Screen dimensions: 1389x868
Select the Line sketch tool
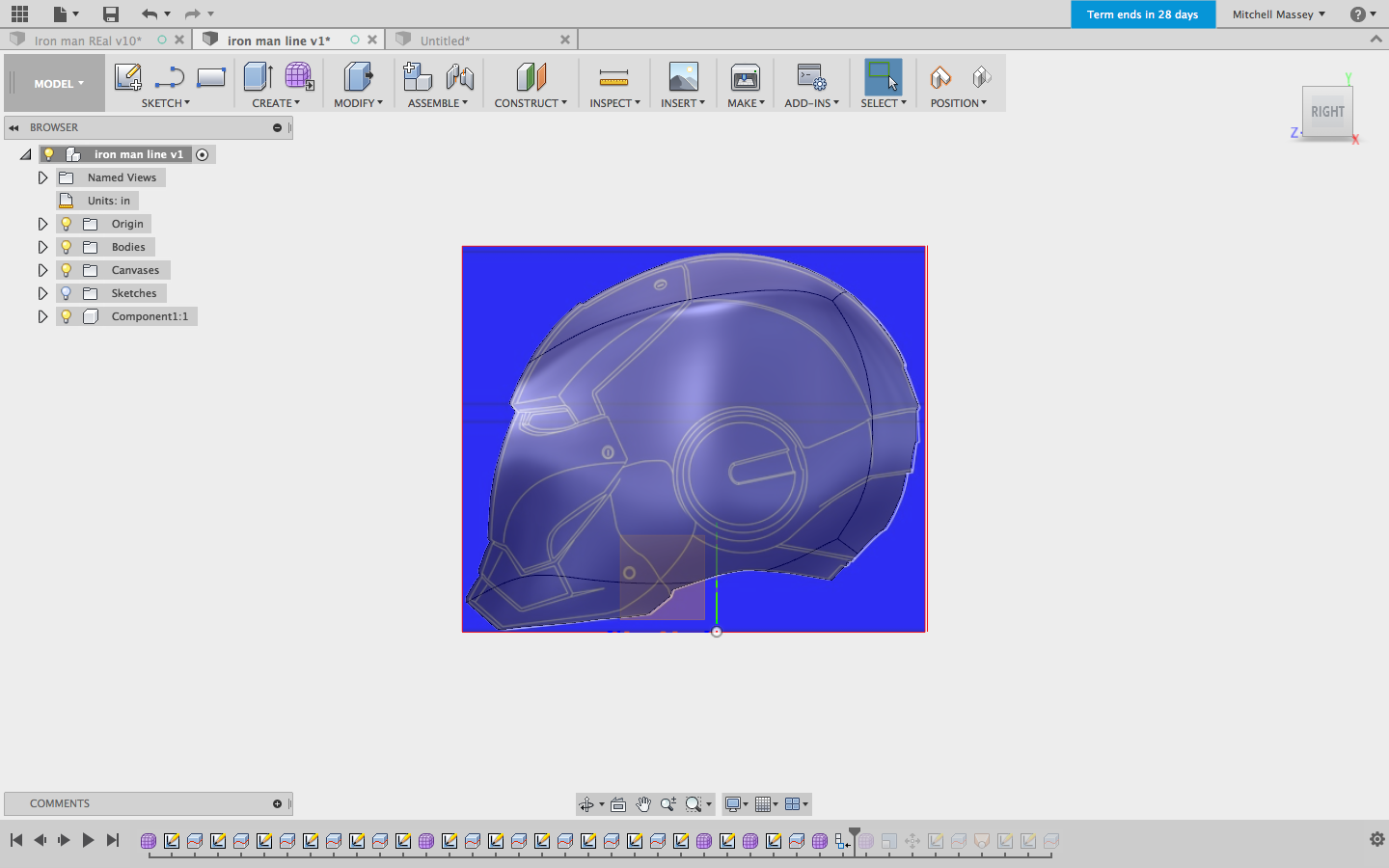[x=170, y=76]
